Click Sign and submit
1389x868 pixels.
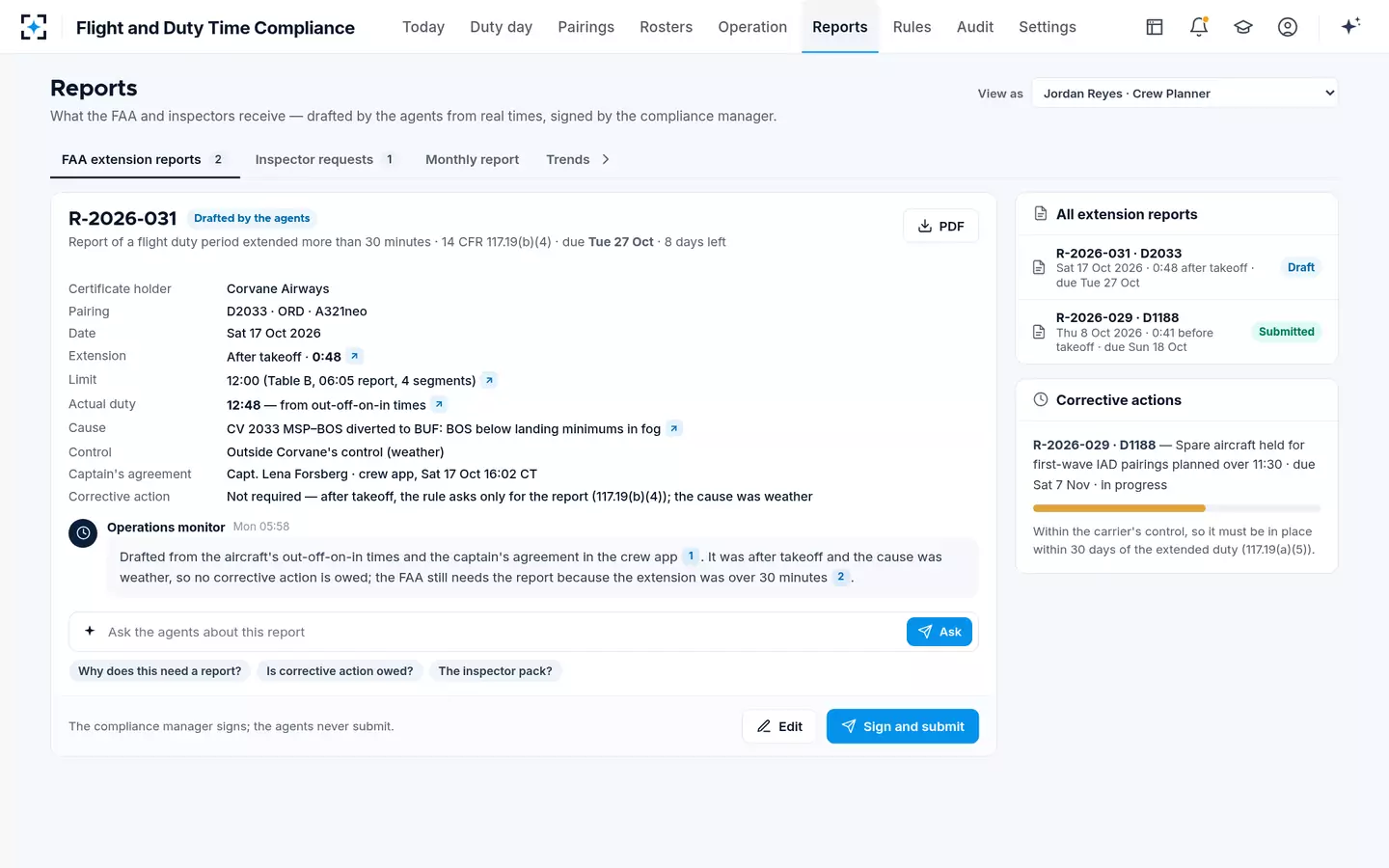coord(902,726)
